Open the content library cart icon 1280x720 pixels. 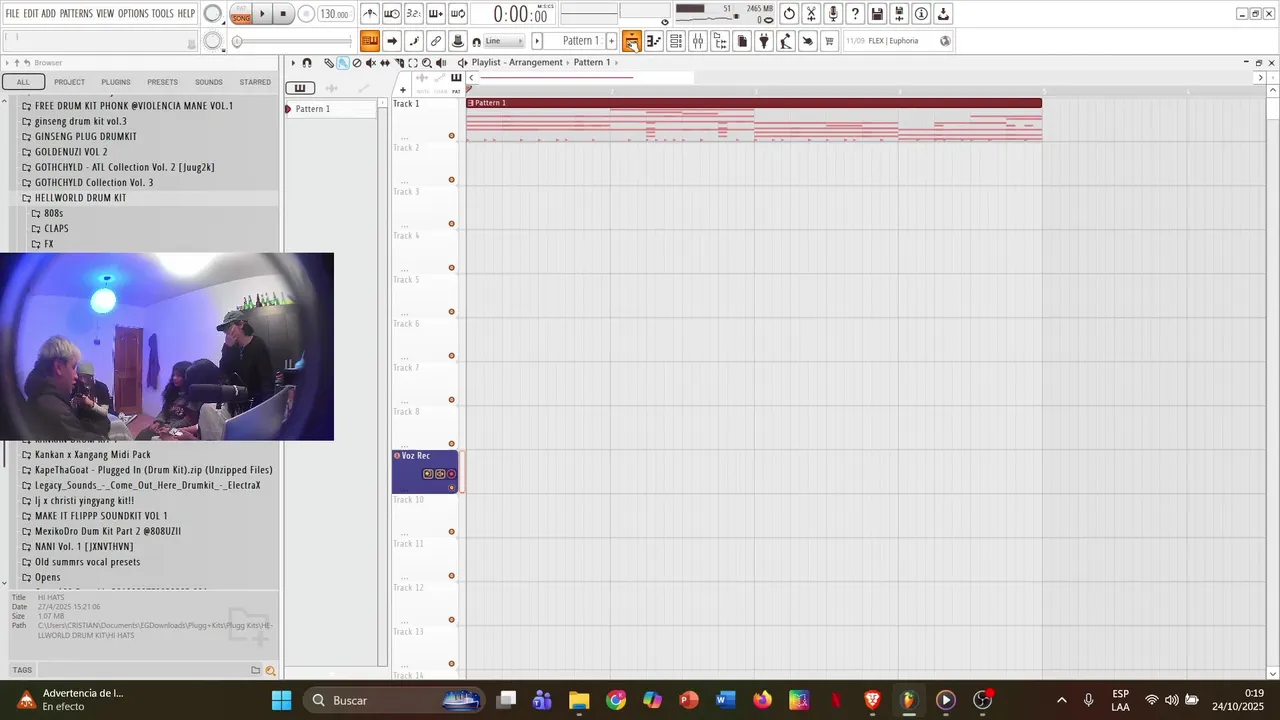pos(829,41)
